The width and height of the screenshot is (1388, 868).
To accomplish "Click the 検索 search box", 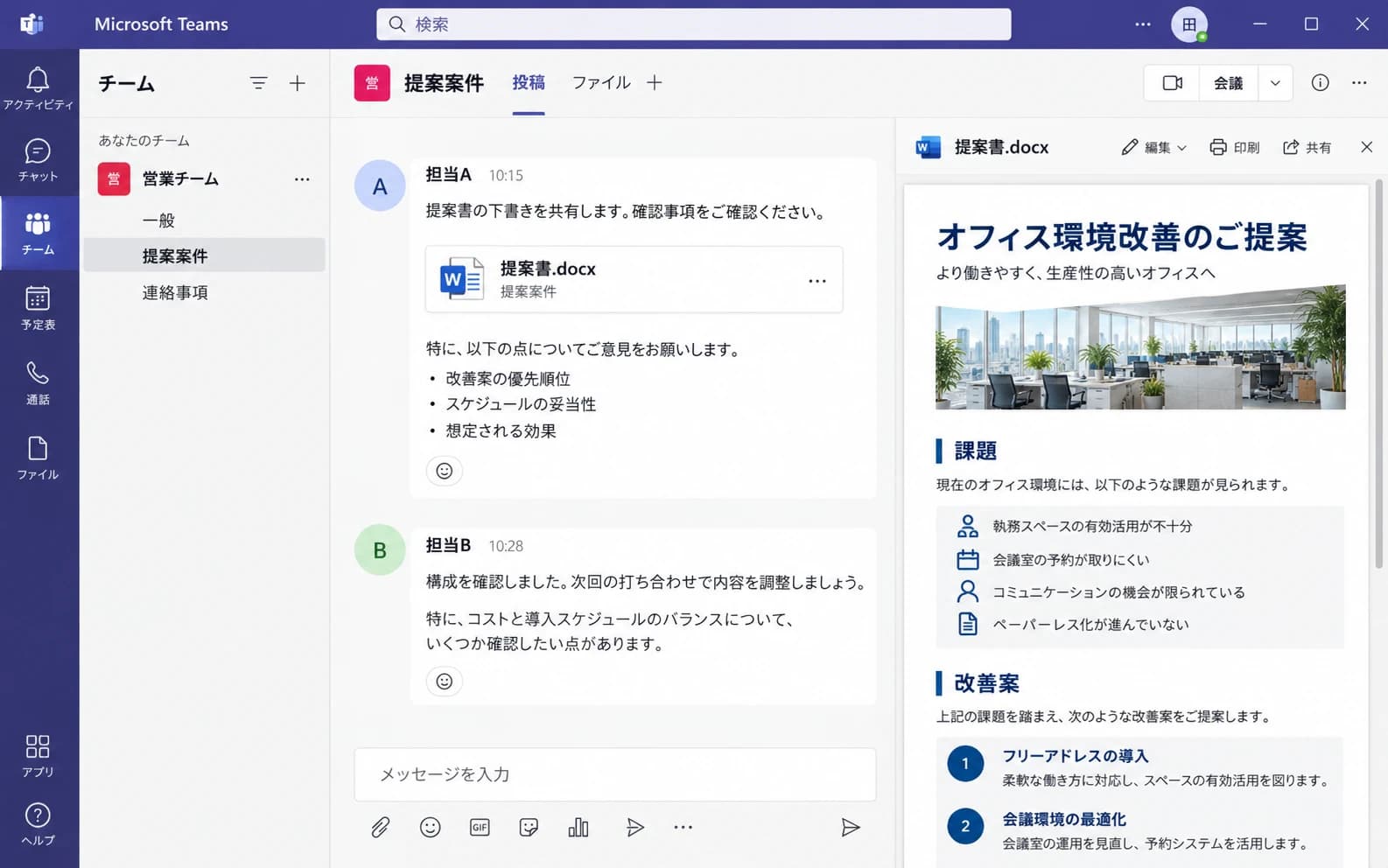I will [693, 24].
